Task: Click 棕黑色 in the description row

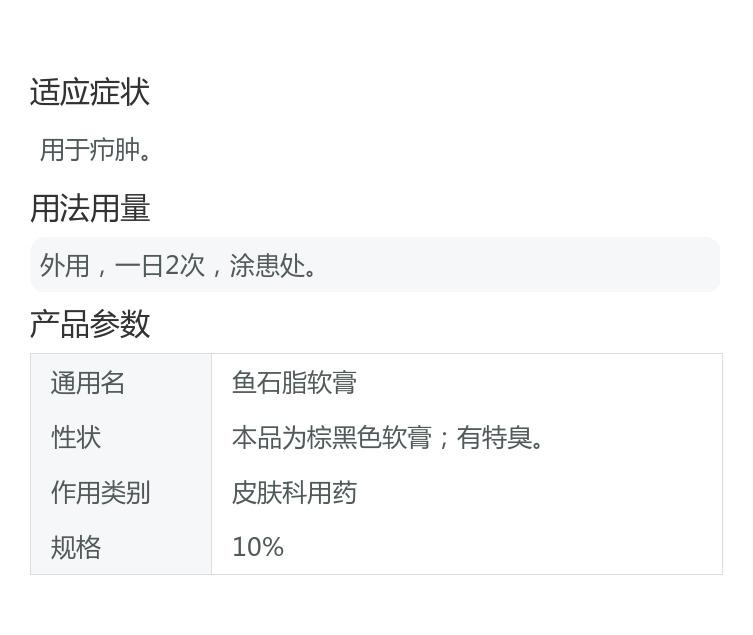Action: (x=344, y=438)
